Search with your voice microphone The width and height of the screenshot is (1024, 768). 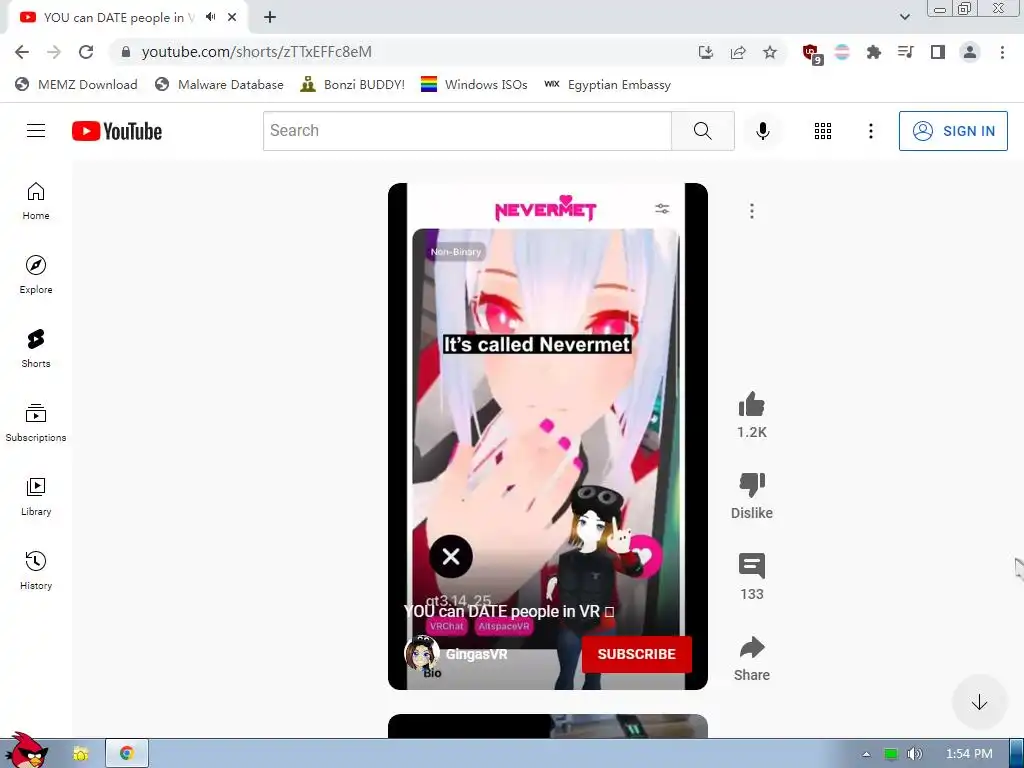(x=762, y=131)
